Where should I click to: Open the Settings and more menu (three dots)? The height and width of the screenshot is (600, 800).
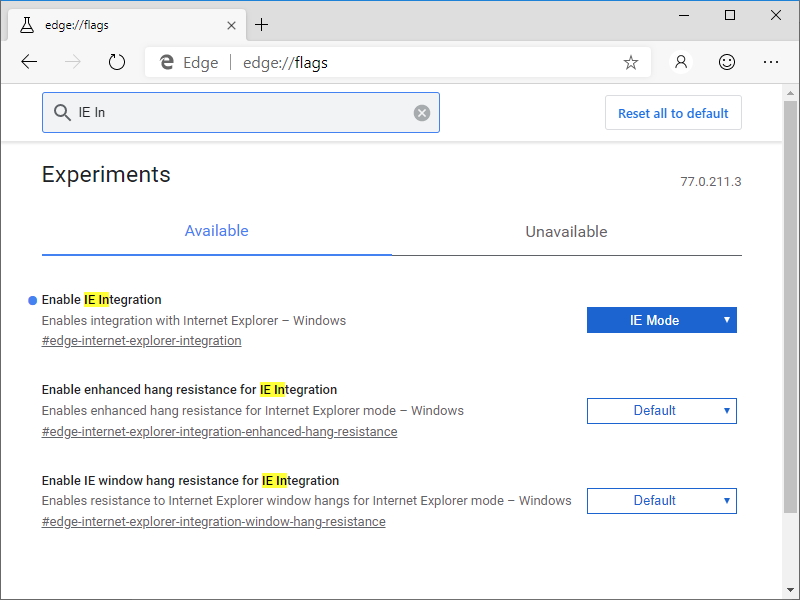(x=771, y=61)
